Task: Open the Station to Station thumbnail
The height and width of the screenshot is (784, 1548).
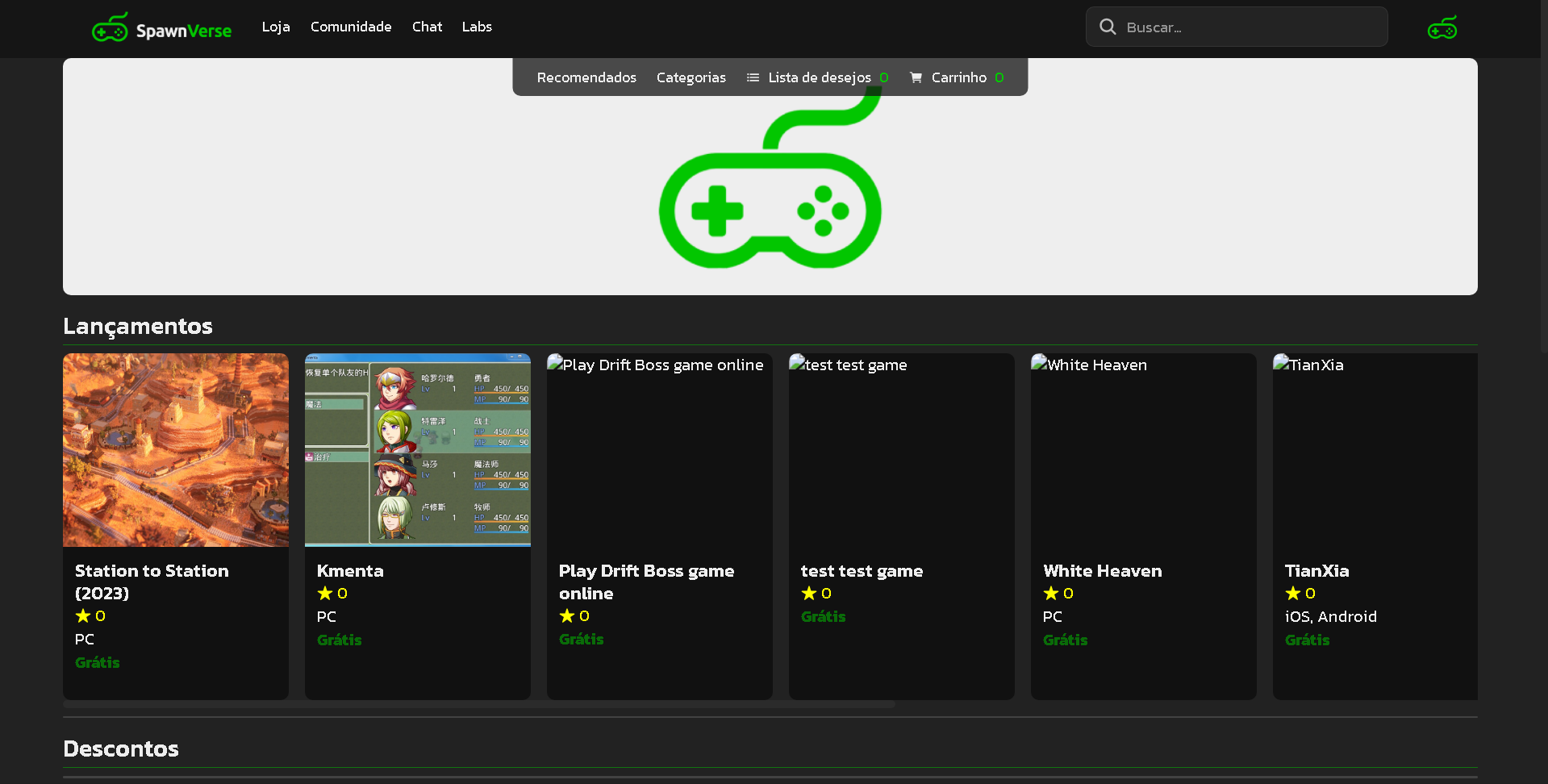Action: (176, 450)
